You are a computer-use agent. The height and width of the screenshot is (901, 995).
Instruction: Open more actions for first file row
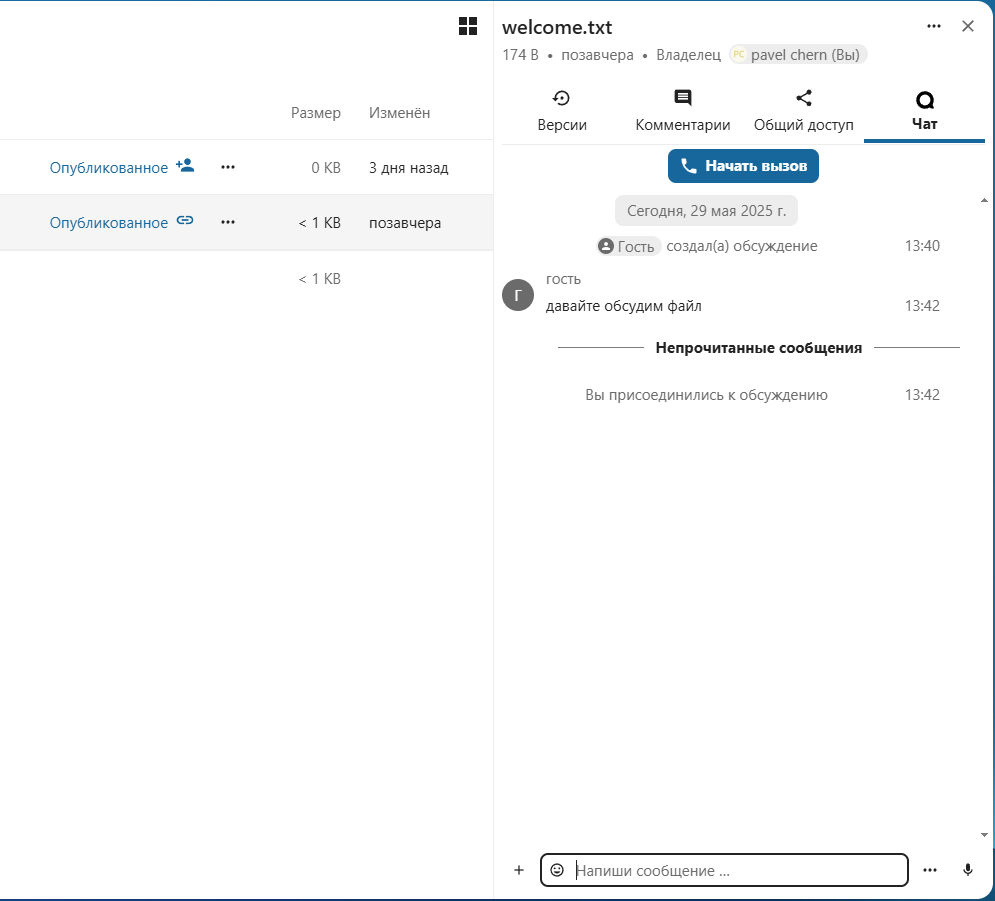click(228, 167)
